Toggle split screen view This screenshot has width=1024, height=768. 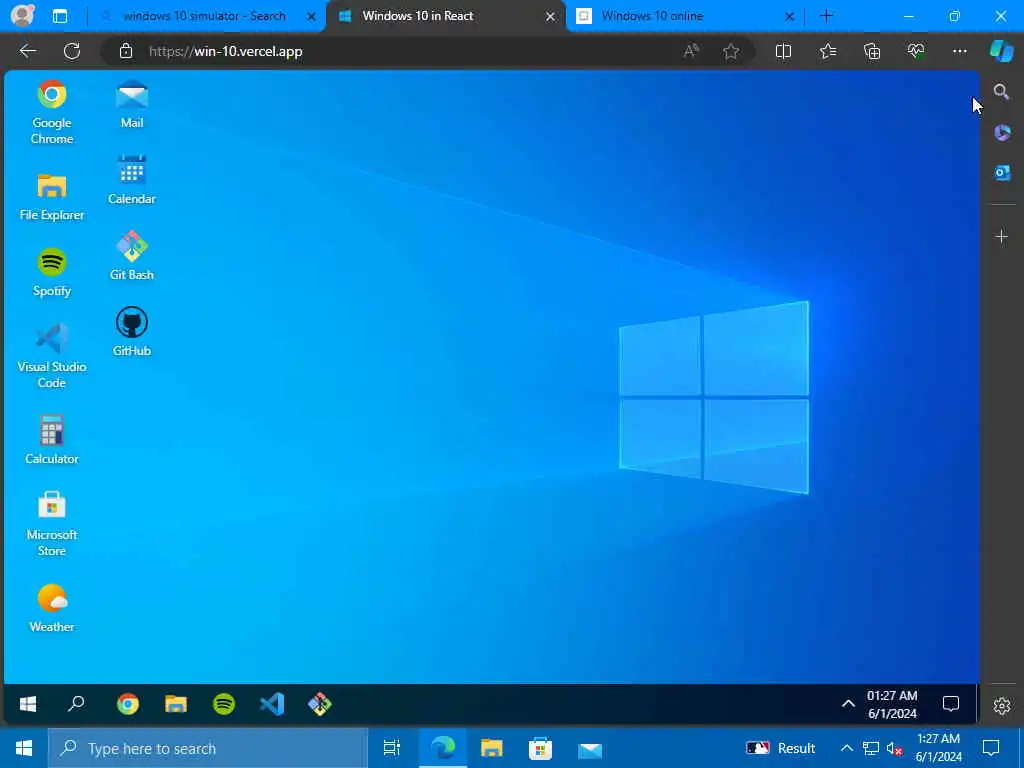point(783,51)
